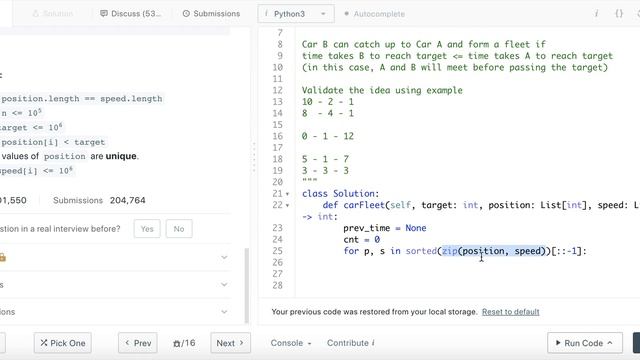Click the curly braces format icon

[x=619, y=13]
